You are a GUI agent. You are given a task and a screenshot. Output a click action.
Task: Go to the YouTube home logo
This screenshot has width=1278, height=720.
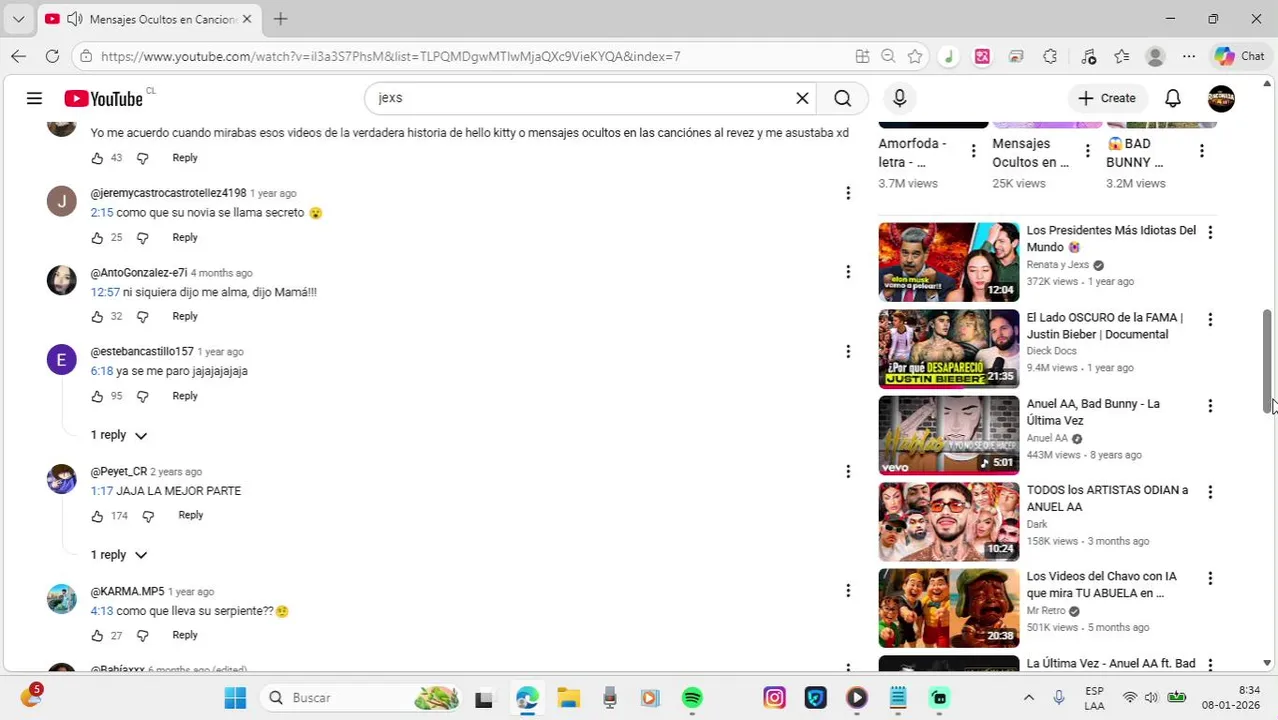click(x=104, y=98)
